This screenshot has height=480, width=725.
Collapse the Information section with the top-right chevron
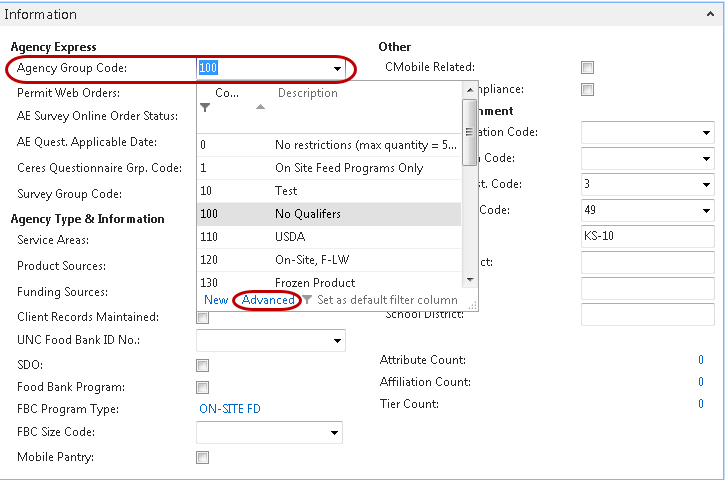click(712, 14)
